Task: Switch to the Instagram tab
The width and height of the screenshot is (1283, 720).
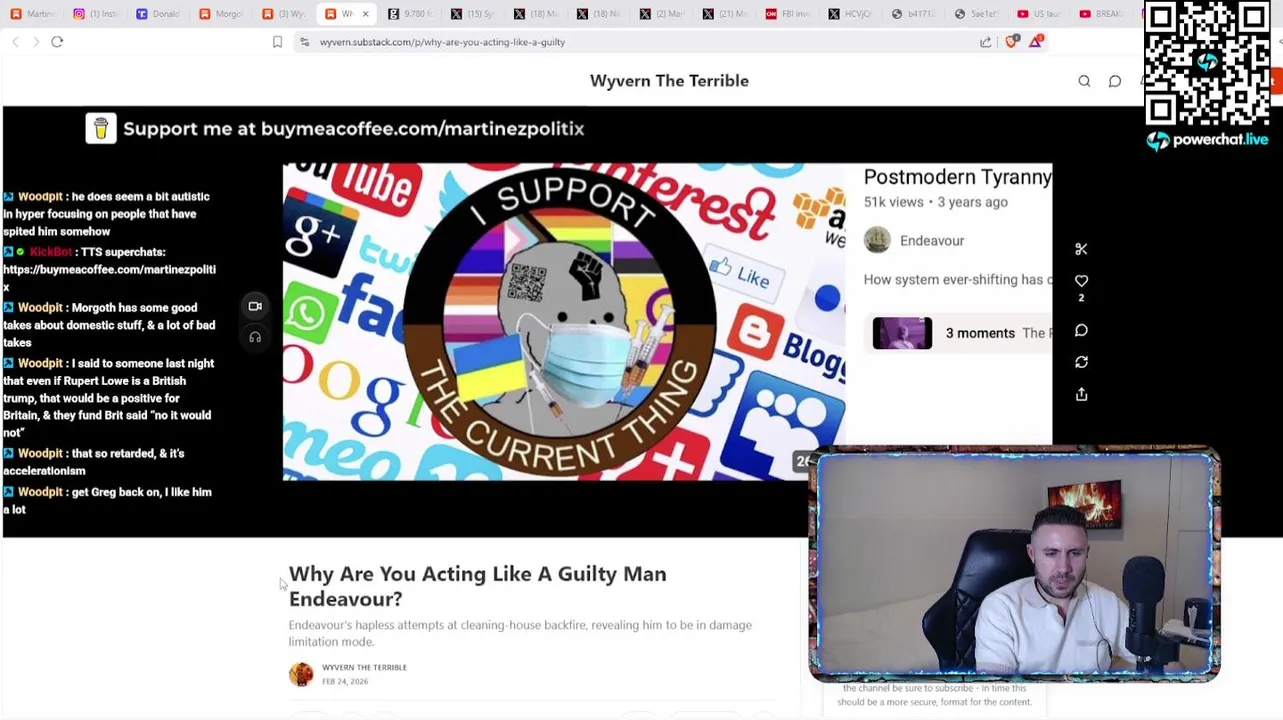Action: (95, 14)
